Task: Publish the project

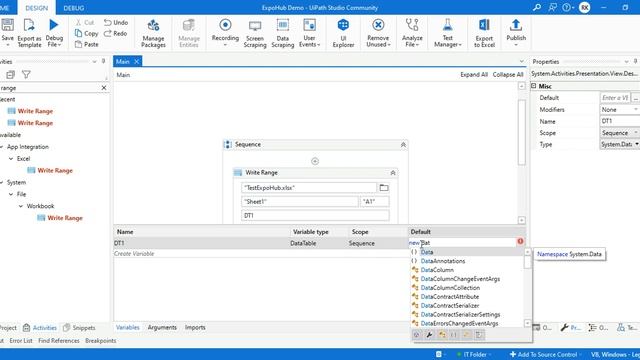Action: click(516, 32)
